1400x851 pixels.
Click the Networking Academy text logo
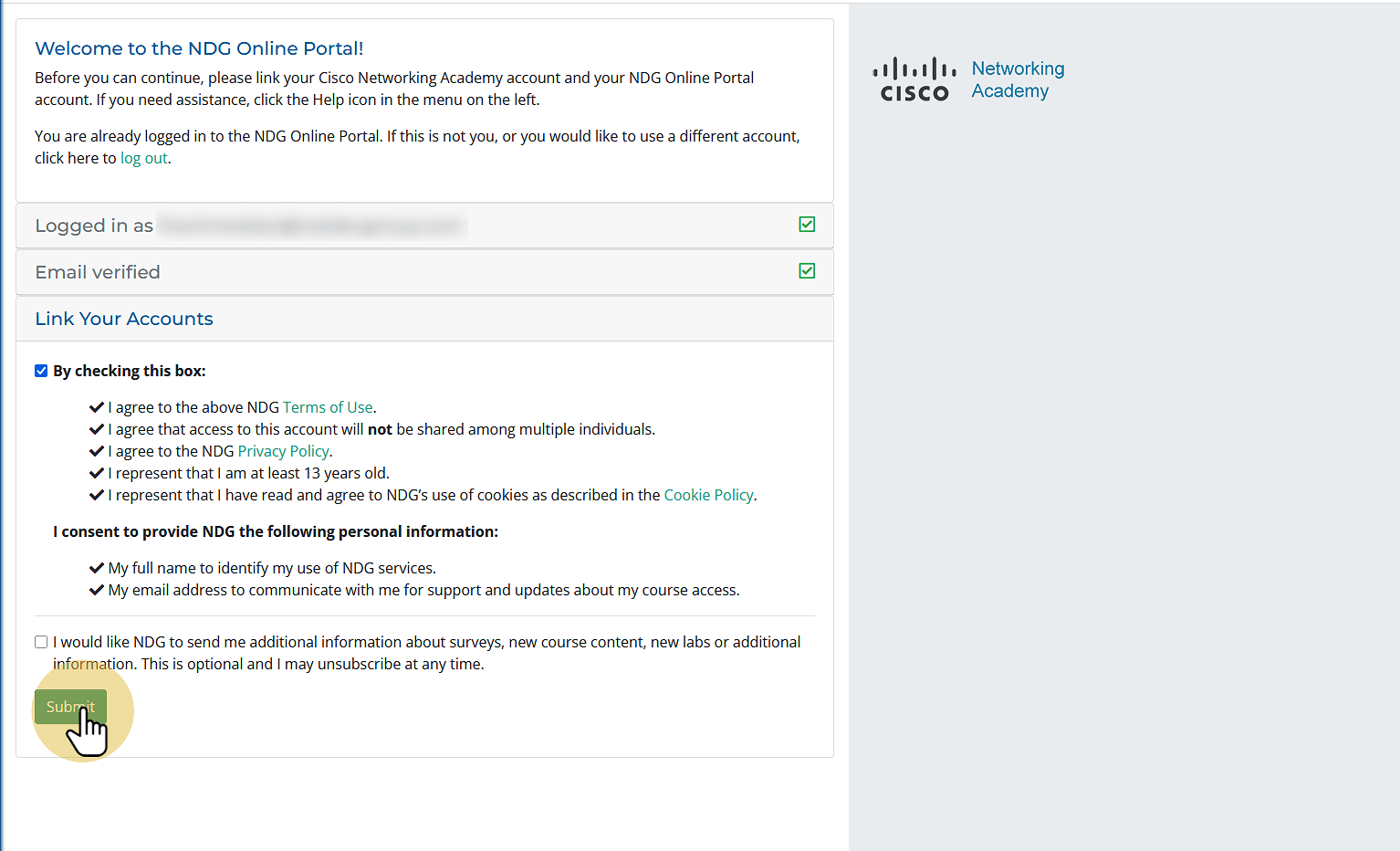point(1018,79)
